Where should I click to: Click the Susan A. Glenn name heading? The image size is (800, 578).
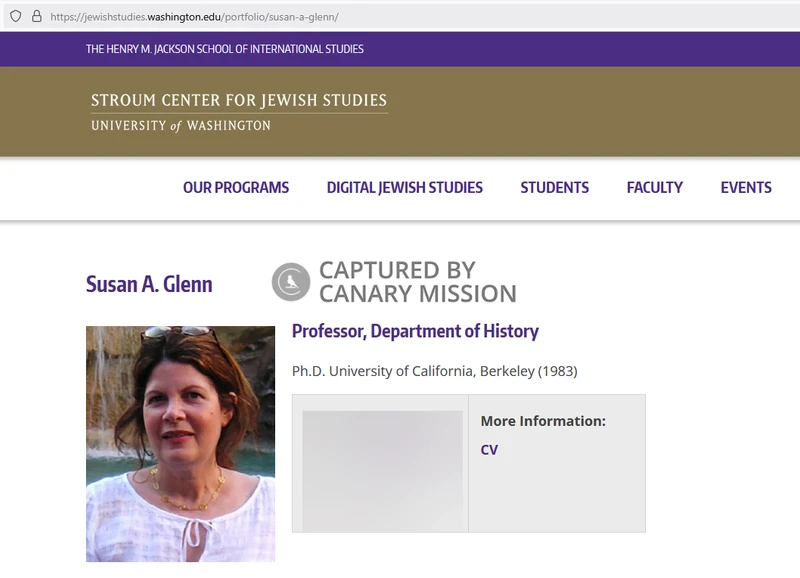(x=149, y=284)
